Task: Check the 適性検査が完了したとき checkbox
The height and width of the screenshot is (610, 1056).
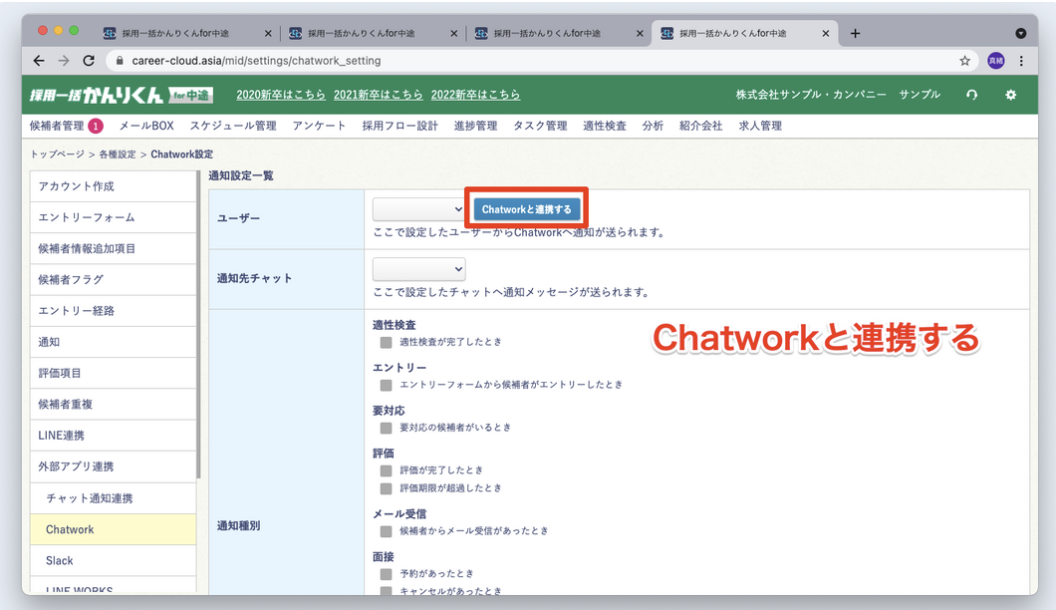Action: click(386, 342)
